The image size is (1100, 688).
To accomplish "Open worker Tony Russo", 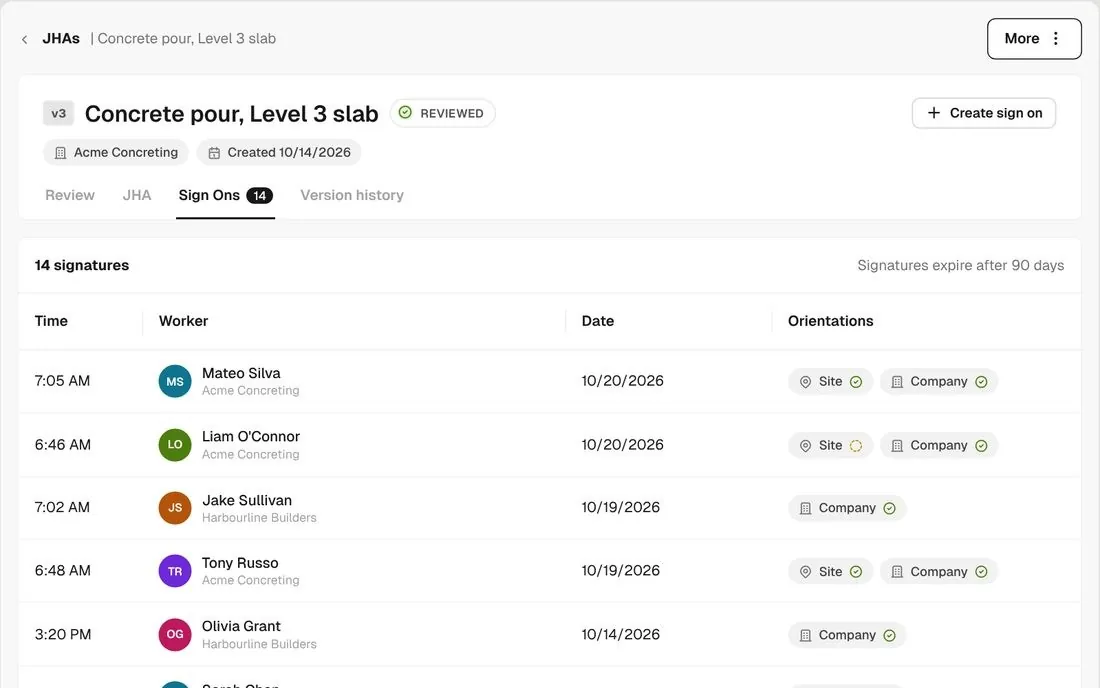I will pos(240,562).
